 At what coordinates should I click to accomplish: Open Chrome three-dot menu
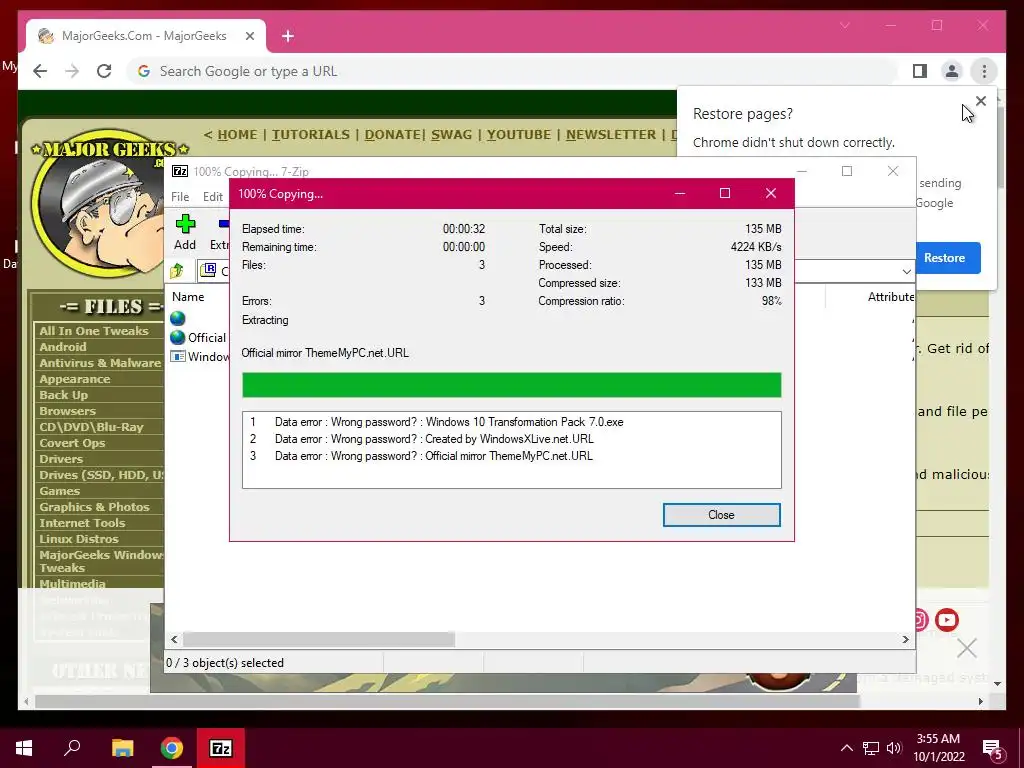[x=984, y=71]
